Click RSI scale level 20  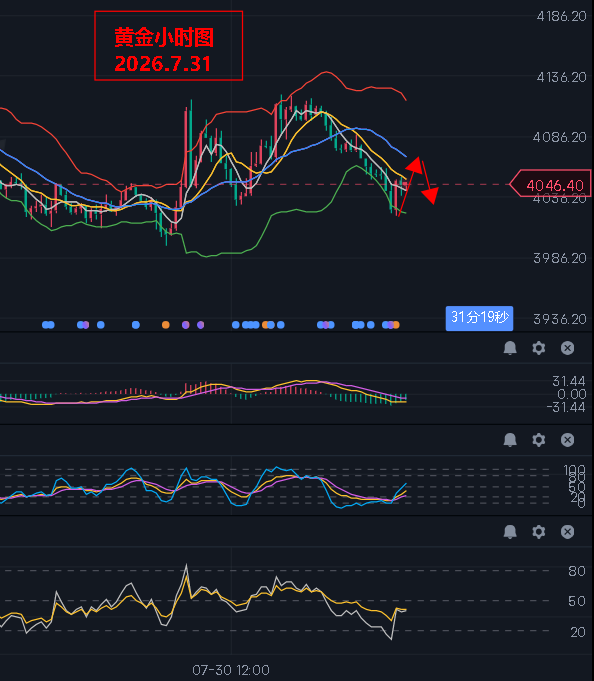pyautogui.click(x=578, y=632)
